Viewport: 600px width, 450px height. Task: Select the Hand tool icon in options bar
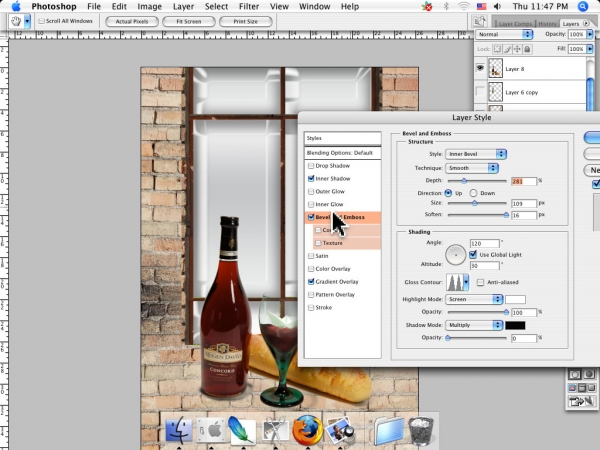click(16, 21)
